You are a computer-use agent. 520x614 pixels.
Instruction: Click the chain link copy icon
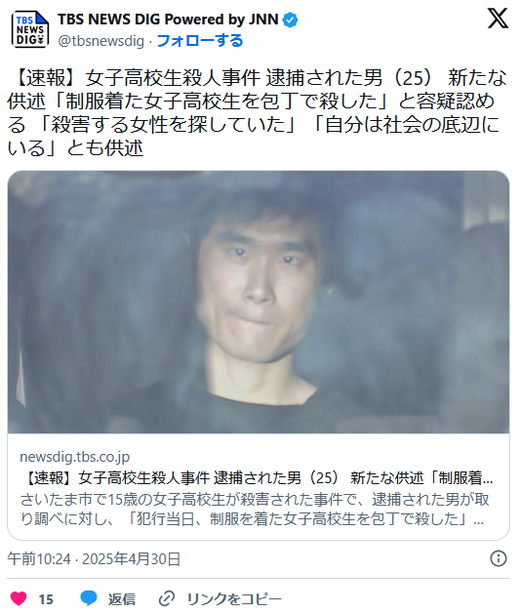(x=166, y=598)
